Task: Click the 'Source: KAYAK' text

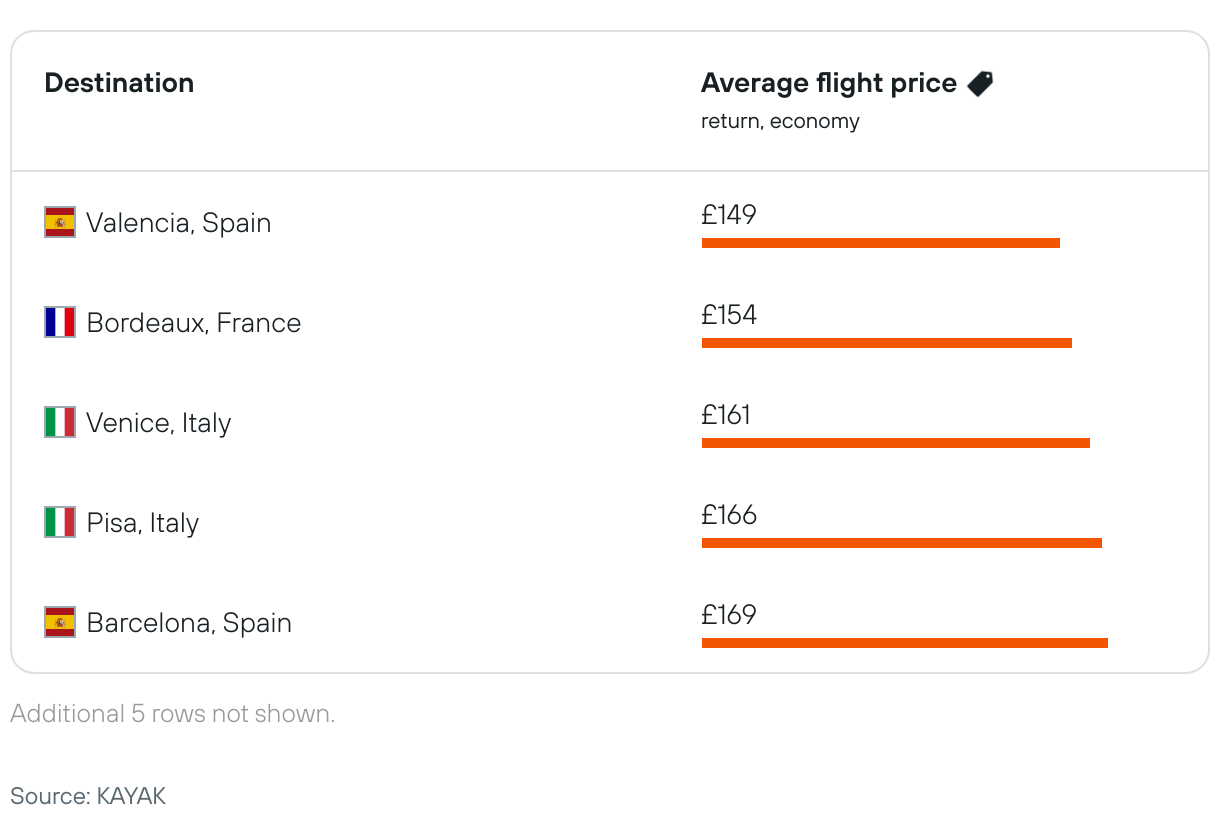Action: click(x=88, y=796)
